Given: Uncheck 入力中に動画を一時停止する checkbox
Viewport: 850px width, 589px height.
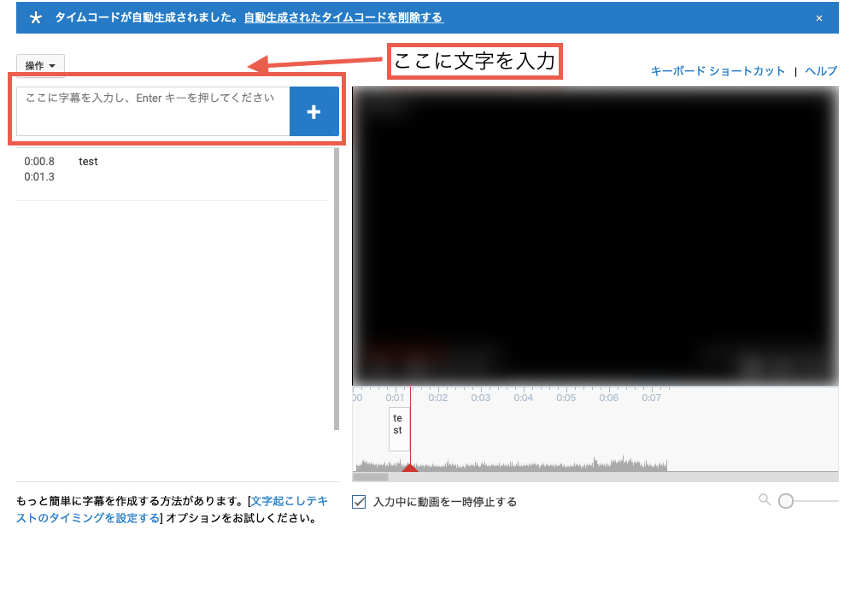Looking at the screenshot, I should pos(359,502).
